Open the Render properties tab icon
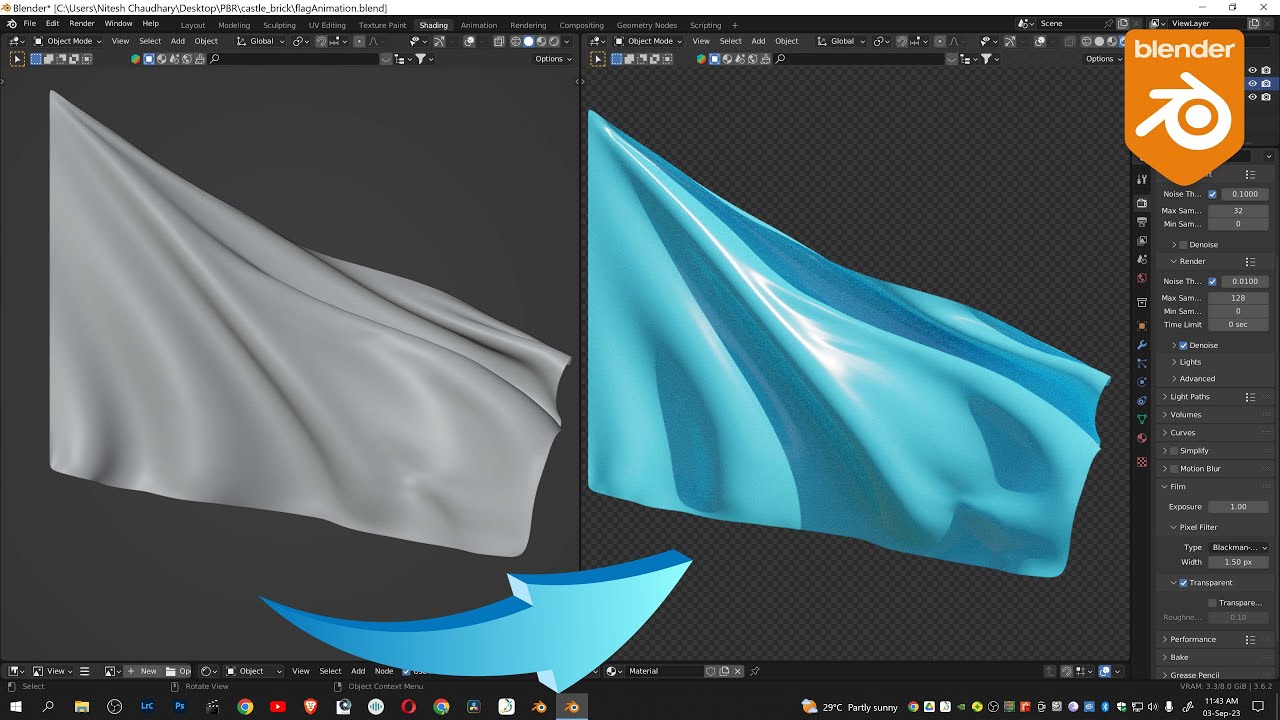 (x=1142, y=203)
